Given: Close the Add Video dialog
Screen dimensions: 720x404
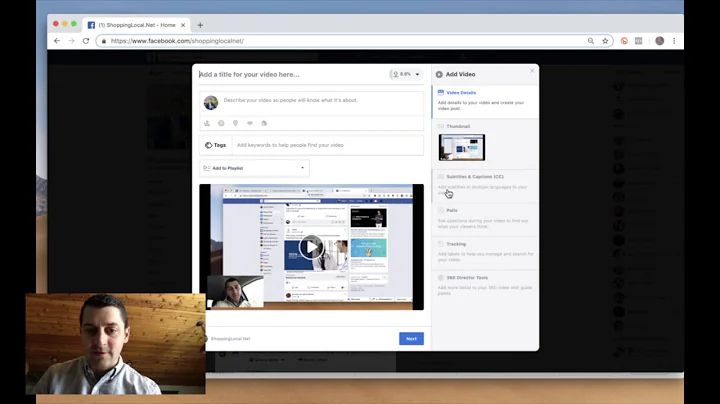Looking at the screenshot, I should [x=532, y=71].
